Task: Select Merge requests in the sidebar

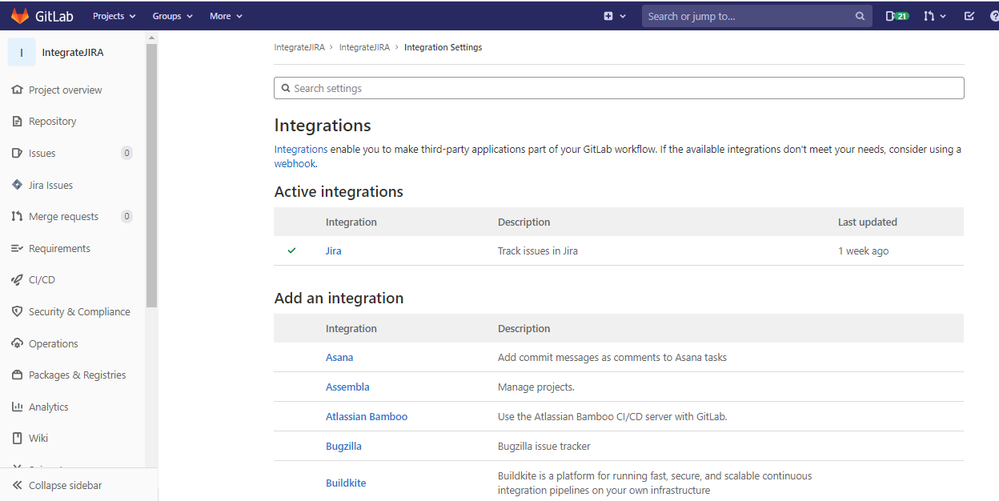Action: 64,217
